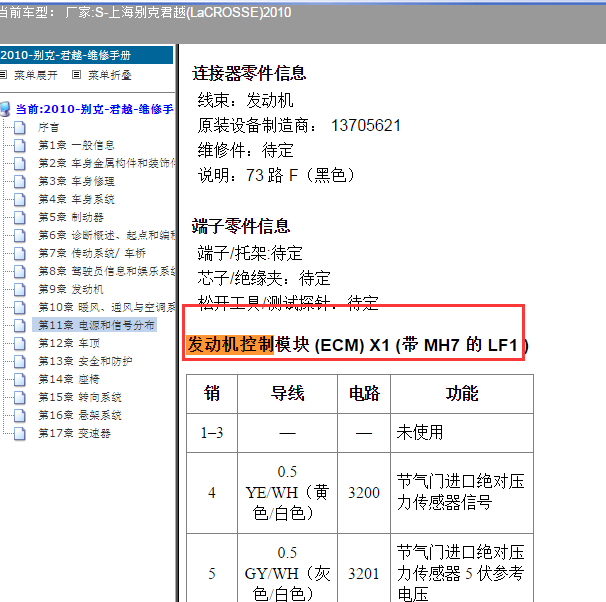
Task: Click the page icon for 第15章 转向系统
Action: coord(20,397)
